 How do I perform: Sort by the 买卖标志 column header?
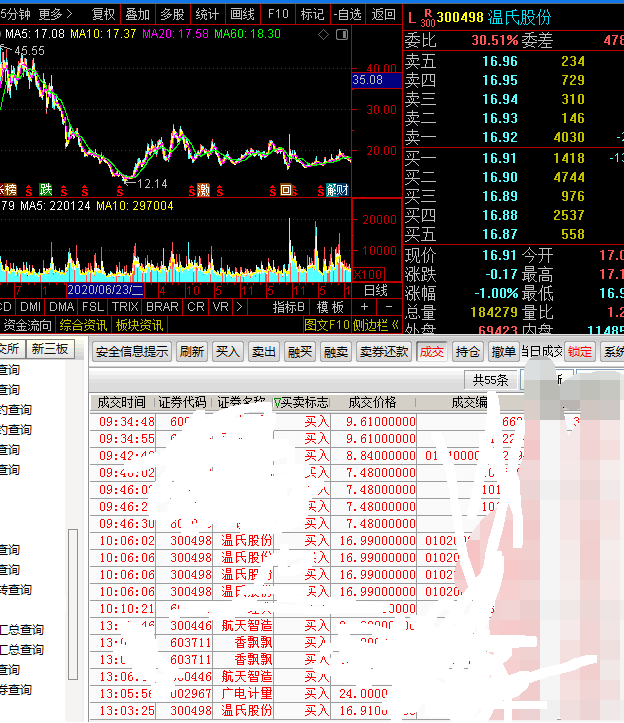click(x=301, y=403)
